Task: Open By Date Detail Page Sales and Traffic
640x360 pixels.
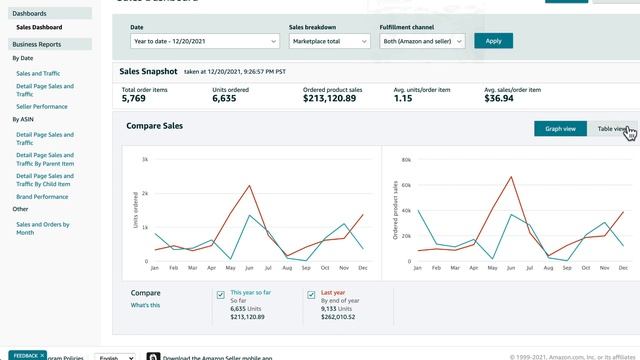Action: pyautogui.click(x=45, y=90)
